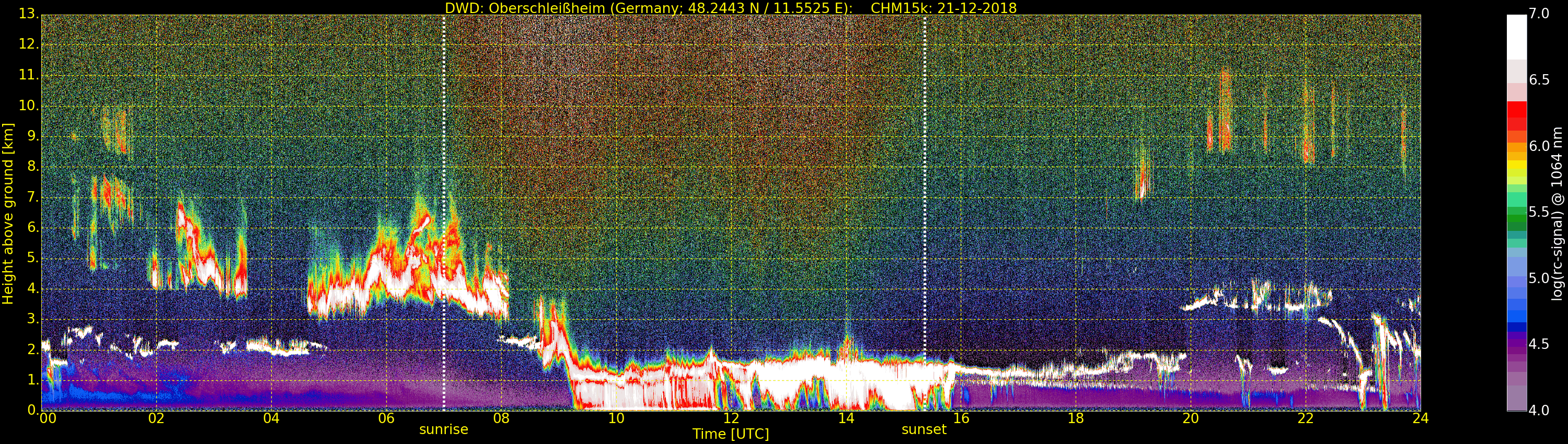Click the height axis tick label '9.'
This screenshot has width=1568, height=444.
pyautogui.click(x=33, y=136)
